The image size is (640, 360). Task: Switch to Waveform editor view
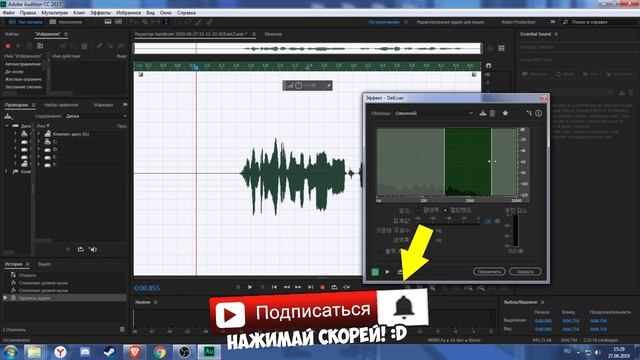25,22
